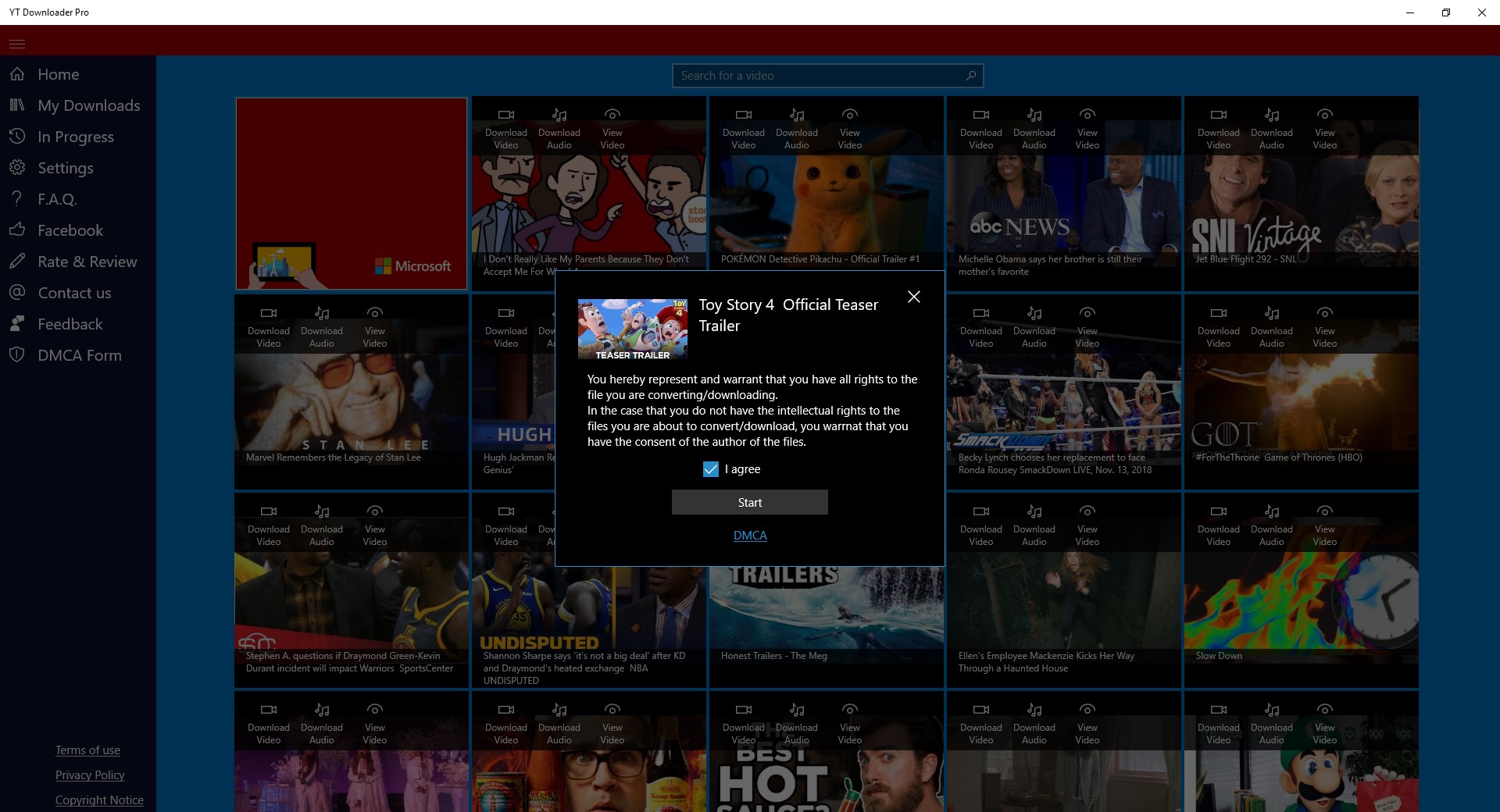
Task: Click the search magnifier icon
Action: point(971,76)
